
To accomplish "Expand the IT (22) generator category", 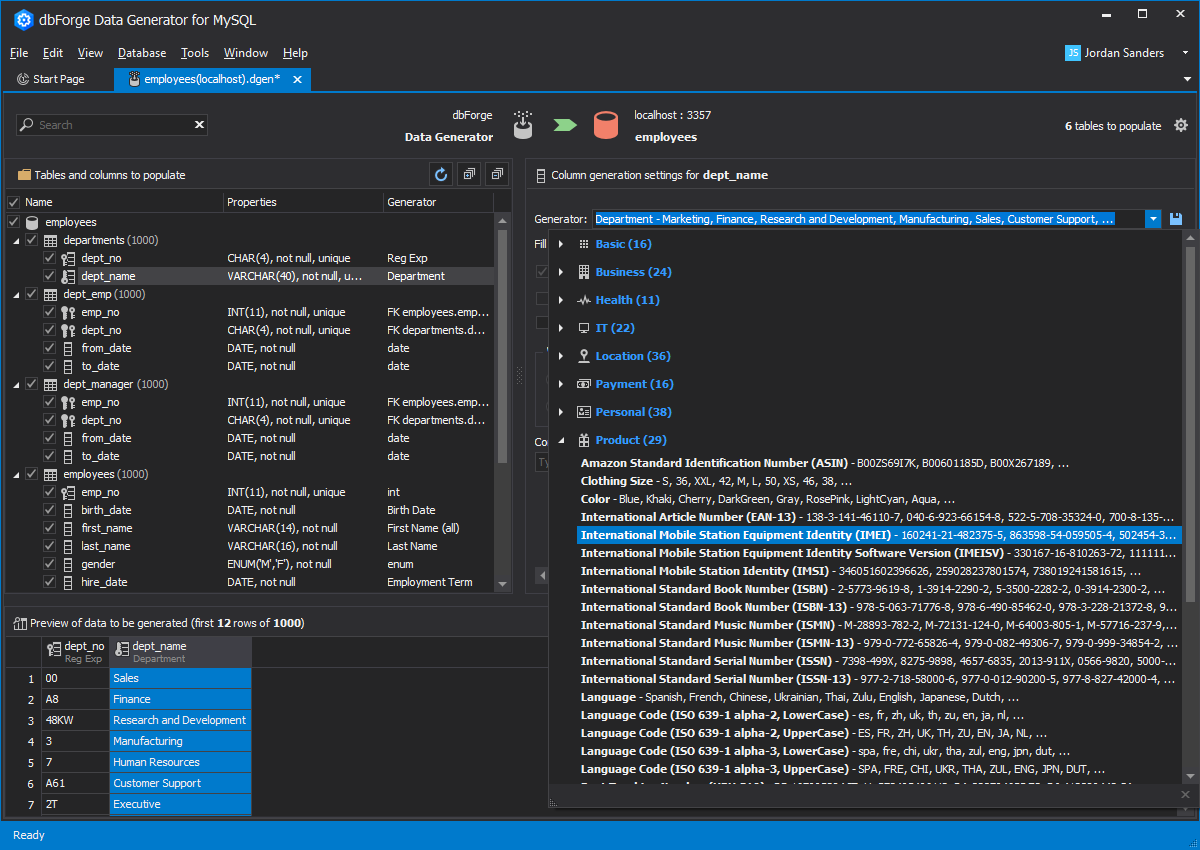I will click(561, 328).
